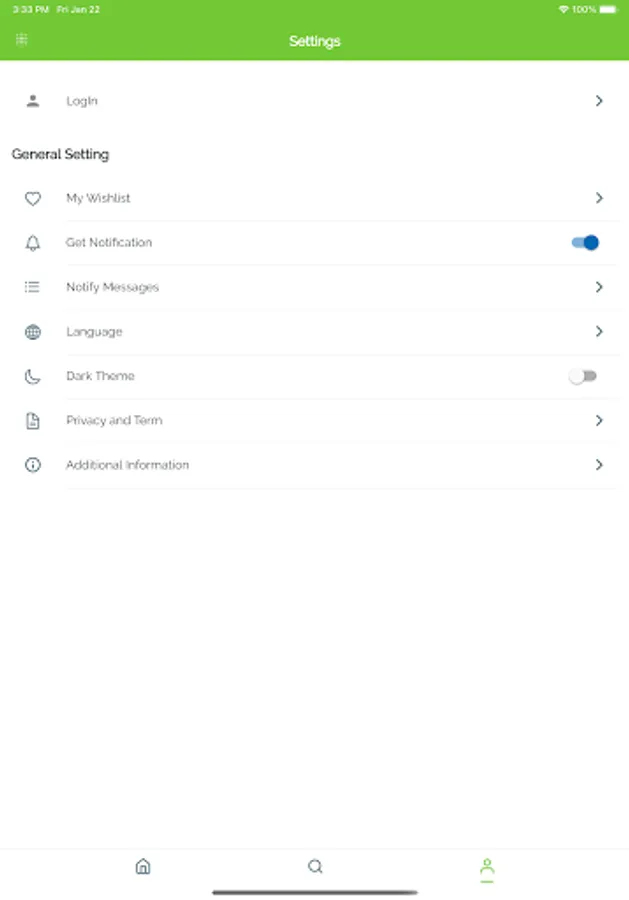Image resolution: width=629 pixels, height=900 pixels.
Task: Enable the Dark Theme switch
Action: click(x=583, y=376)
